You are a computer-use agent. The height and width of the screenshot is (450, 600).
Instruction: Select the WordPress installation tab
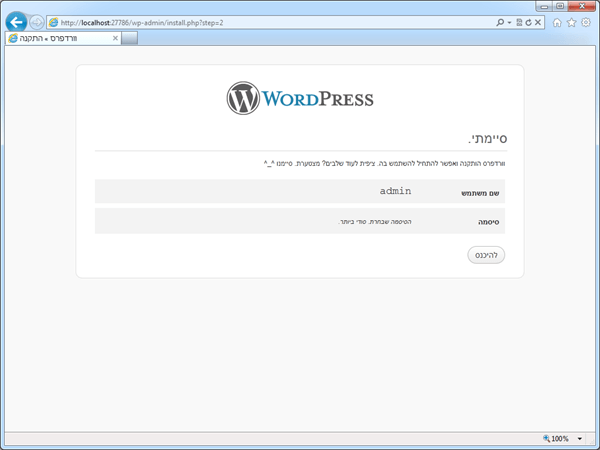(63, 38)
